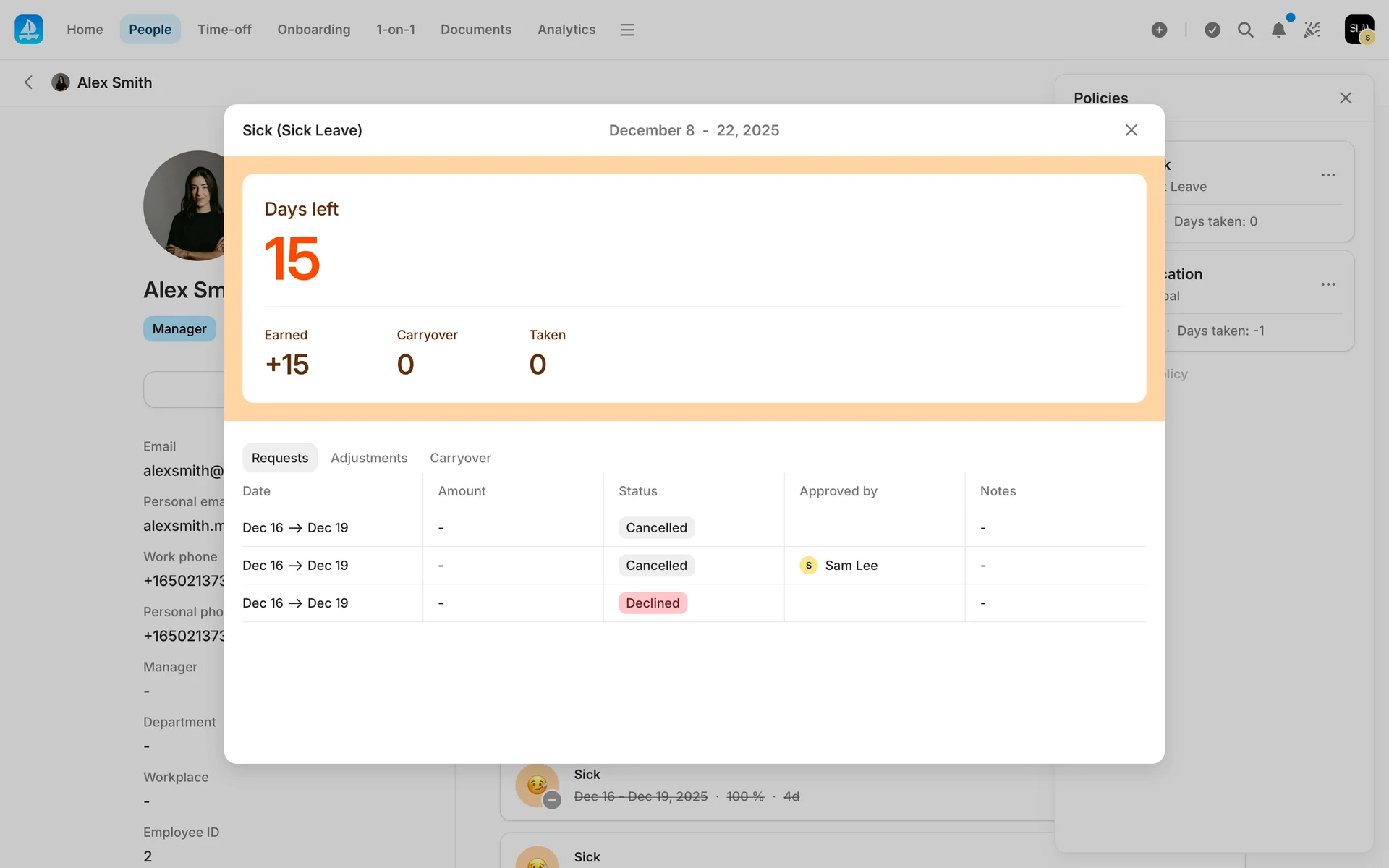The image size is (1389, 868).
Task: Go back using the left chevron
Action: click(29, 82)
